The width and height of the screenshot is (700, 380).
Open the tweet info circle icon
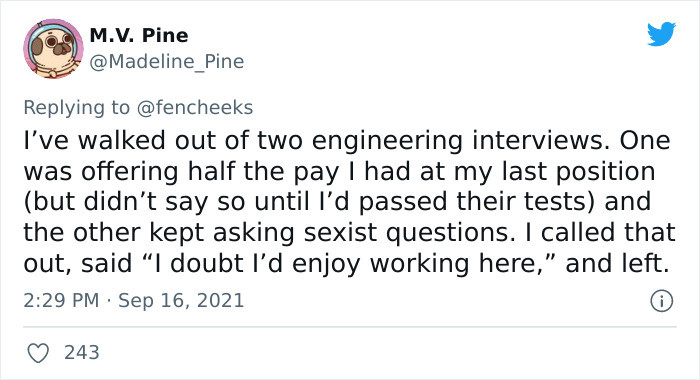tap(661, 301)
